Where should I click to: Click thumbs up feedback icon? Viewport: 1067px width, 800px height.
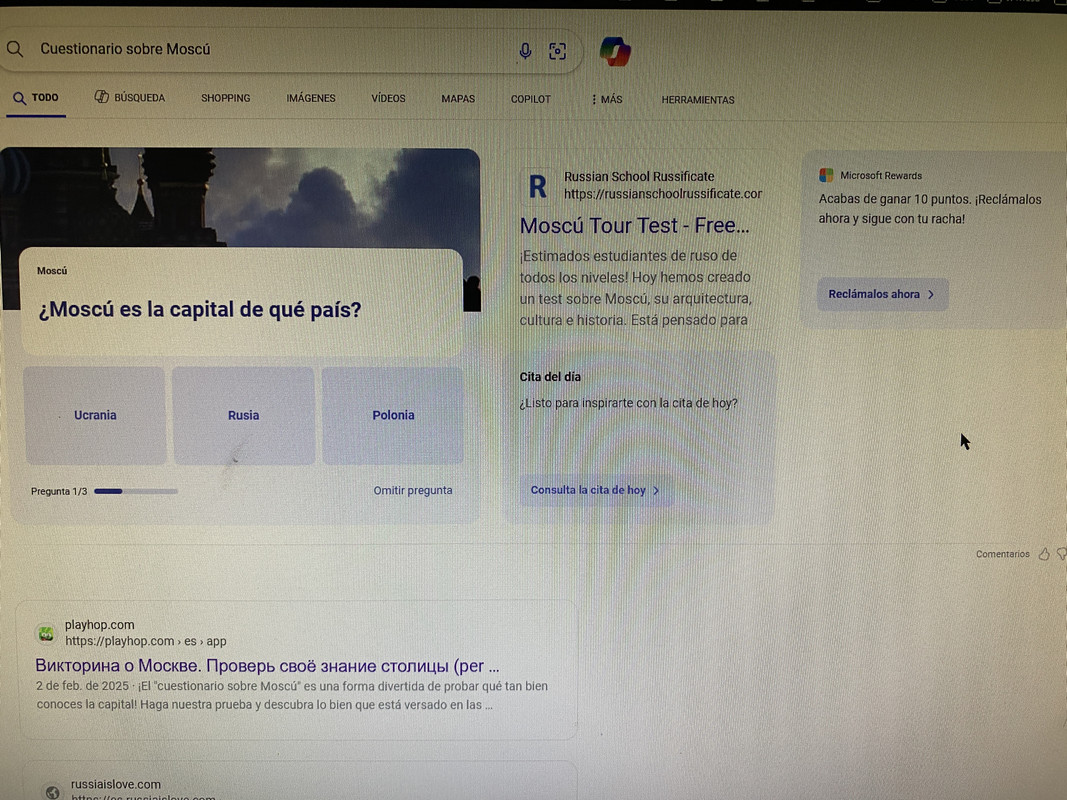coord(1044,554)
